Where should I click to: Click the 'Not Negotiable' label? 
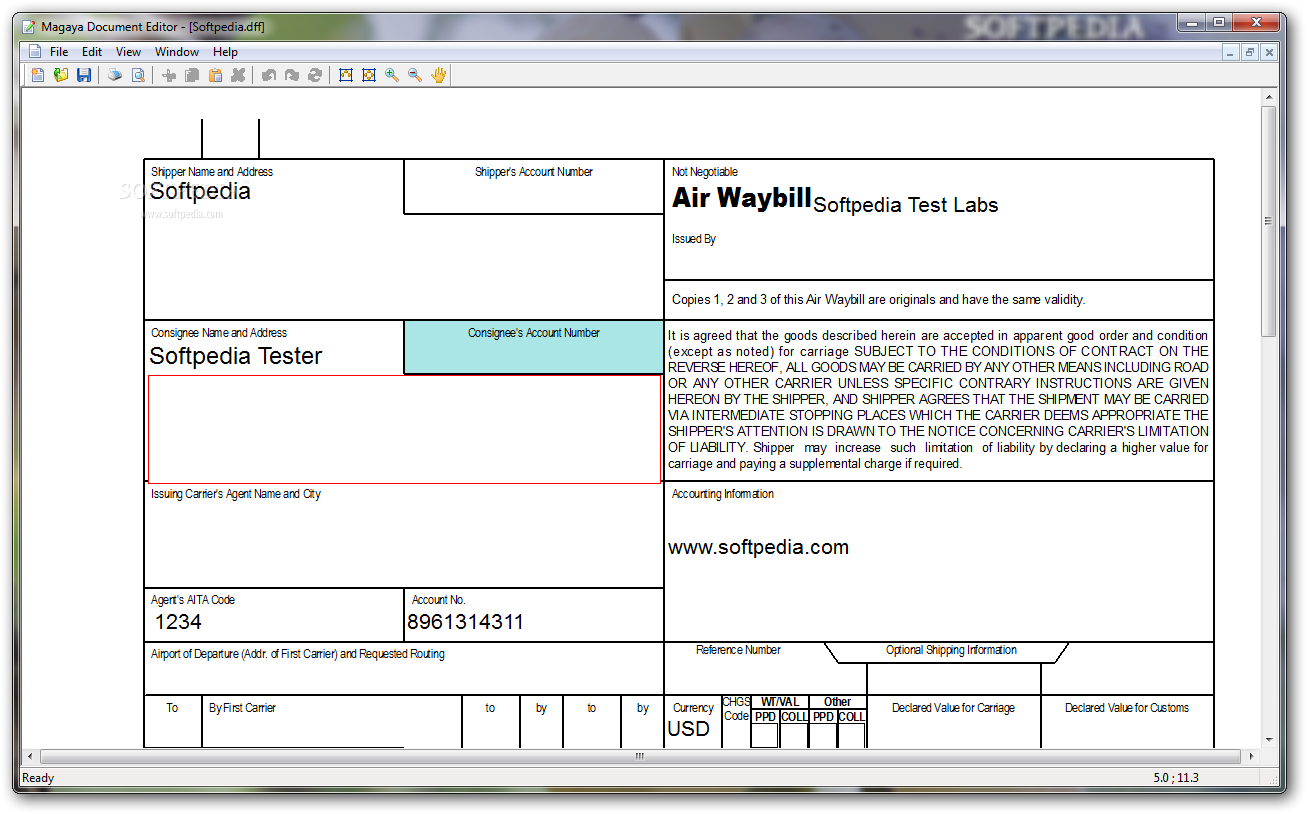tap(705, 172)
